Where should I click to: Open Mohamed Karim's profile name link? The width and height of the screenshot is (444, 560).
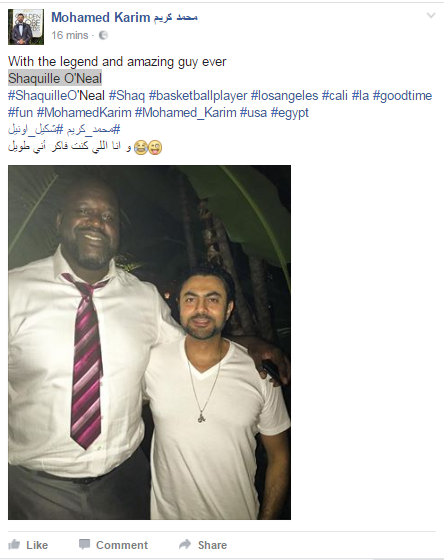click(124, 17)
